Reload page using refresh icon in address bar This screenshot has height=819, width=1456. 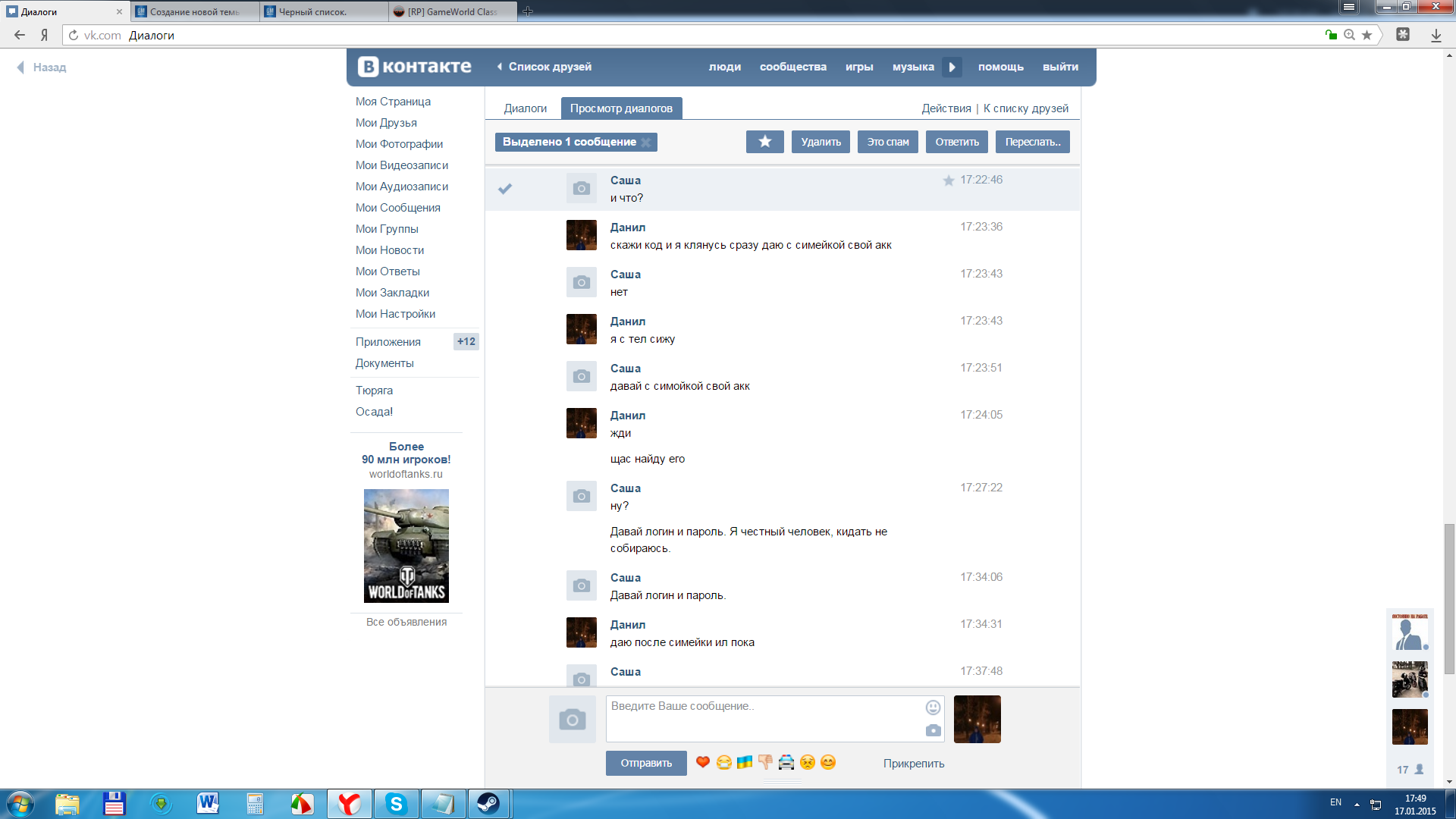(74, 35)
